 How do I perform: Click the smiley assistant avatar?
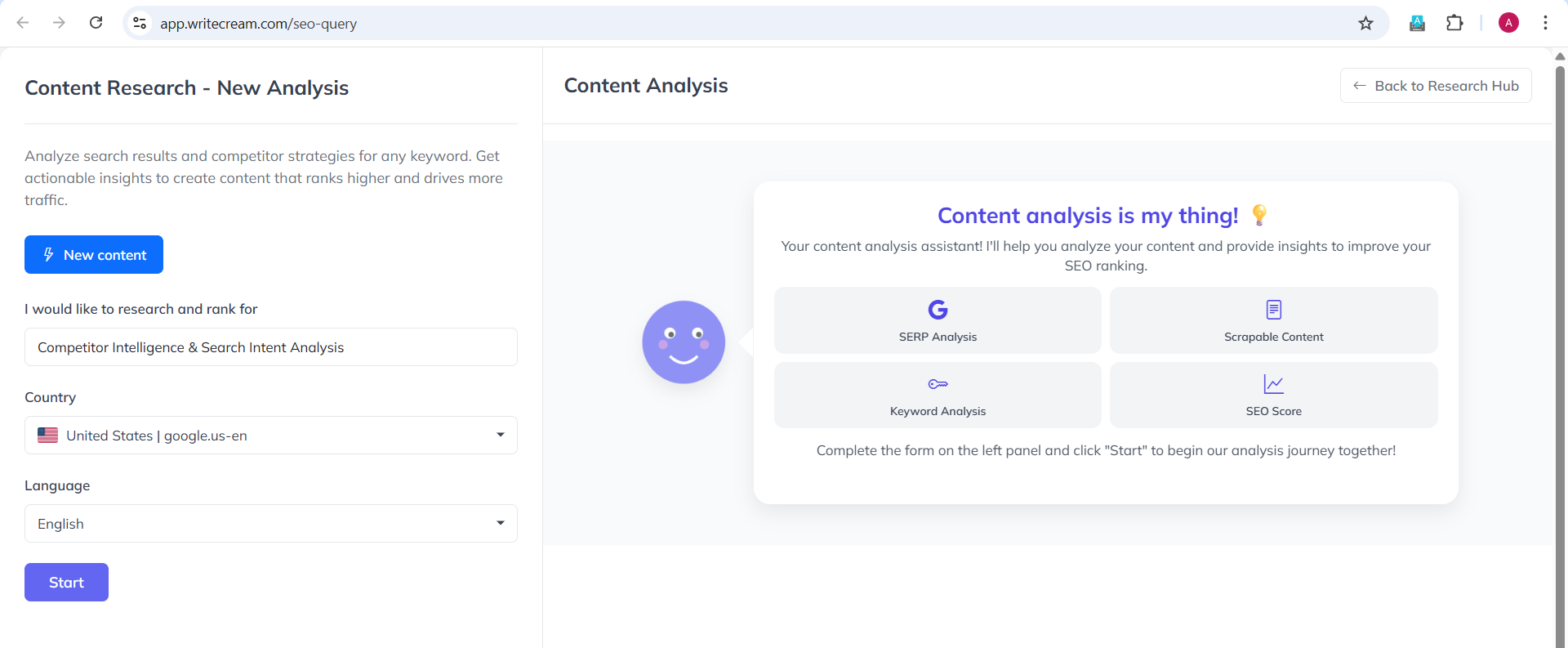684,342
